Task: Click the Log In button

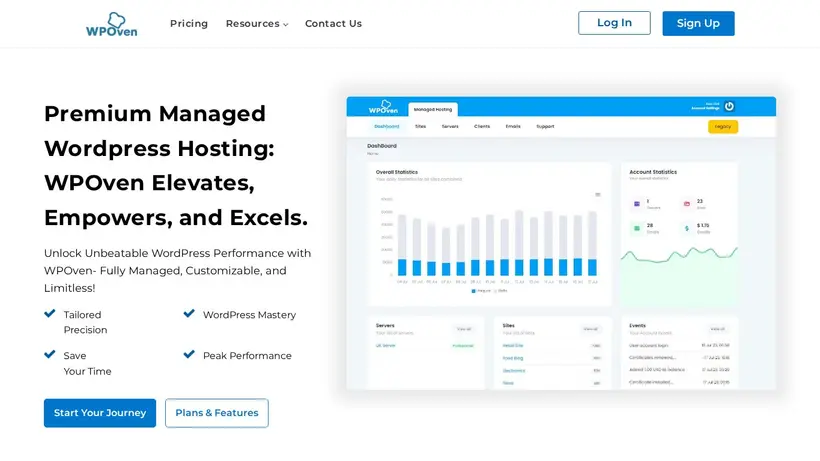Action: pos(614,23)
